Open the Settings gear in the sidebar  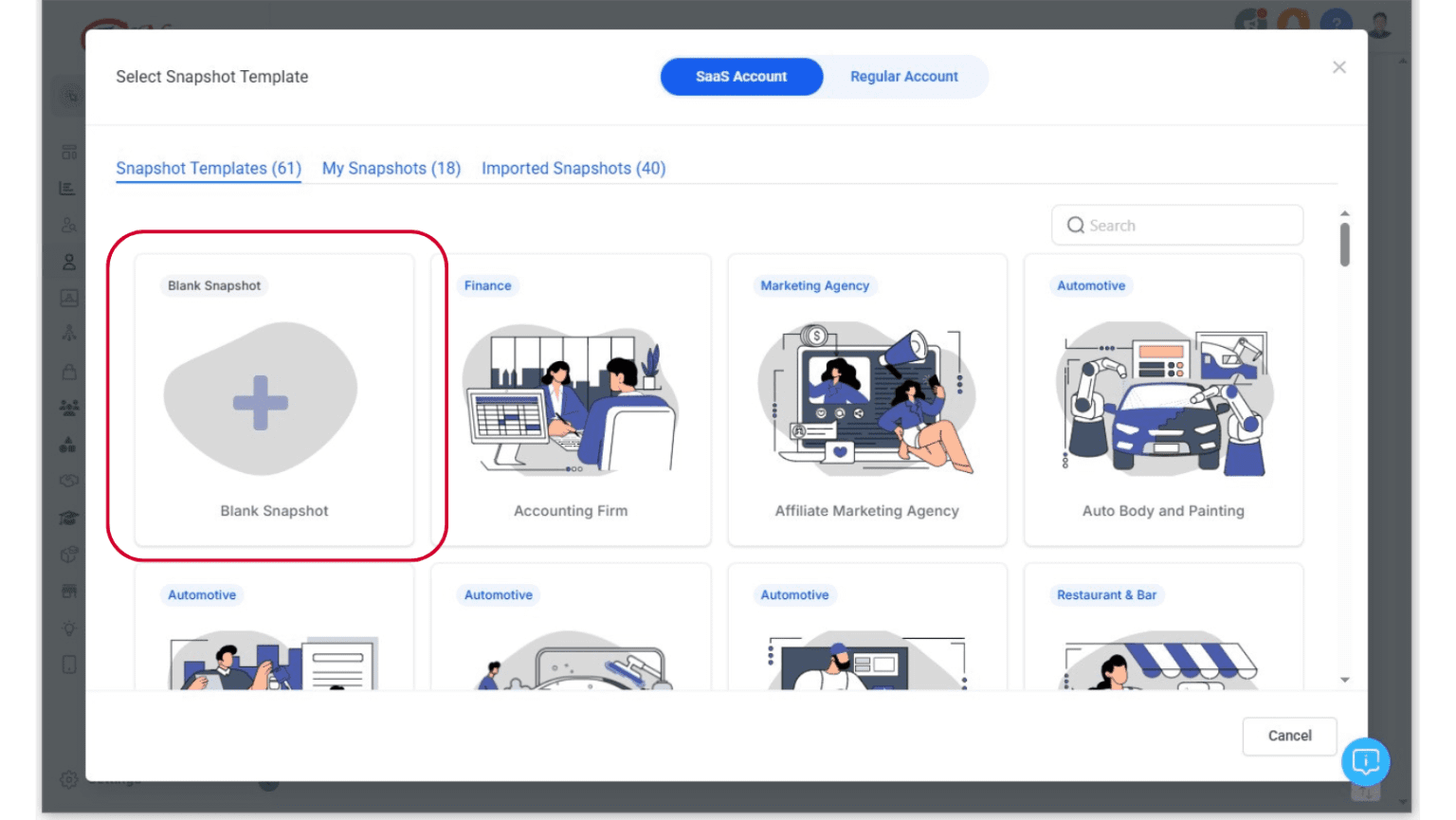coord(67,779)
